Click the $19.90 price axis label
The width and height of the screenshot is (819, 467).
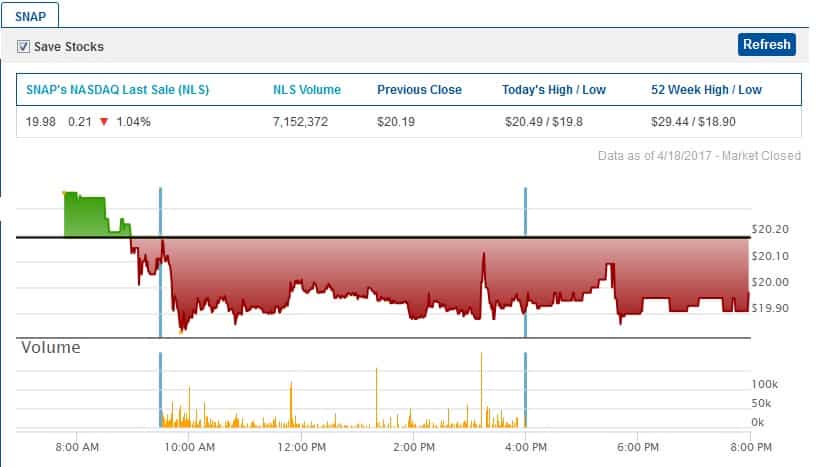tap(770, 308)
